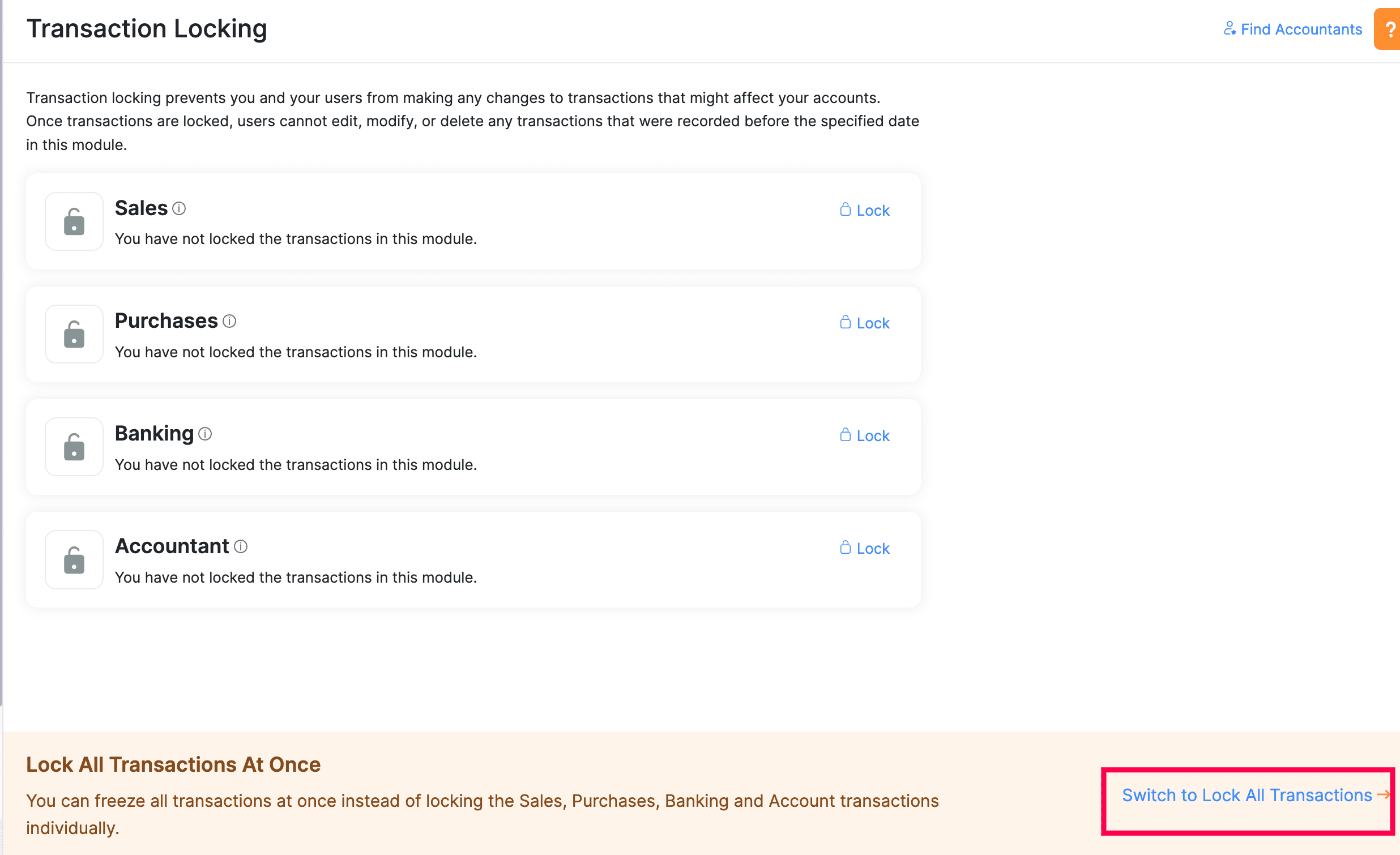Click Switch to Lock All Transactions
The width and height of the screenshot is (1400, 855).
coord(1247,796)
